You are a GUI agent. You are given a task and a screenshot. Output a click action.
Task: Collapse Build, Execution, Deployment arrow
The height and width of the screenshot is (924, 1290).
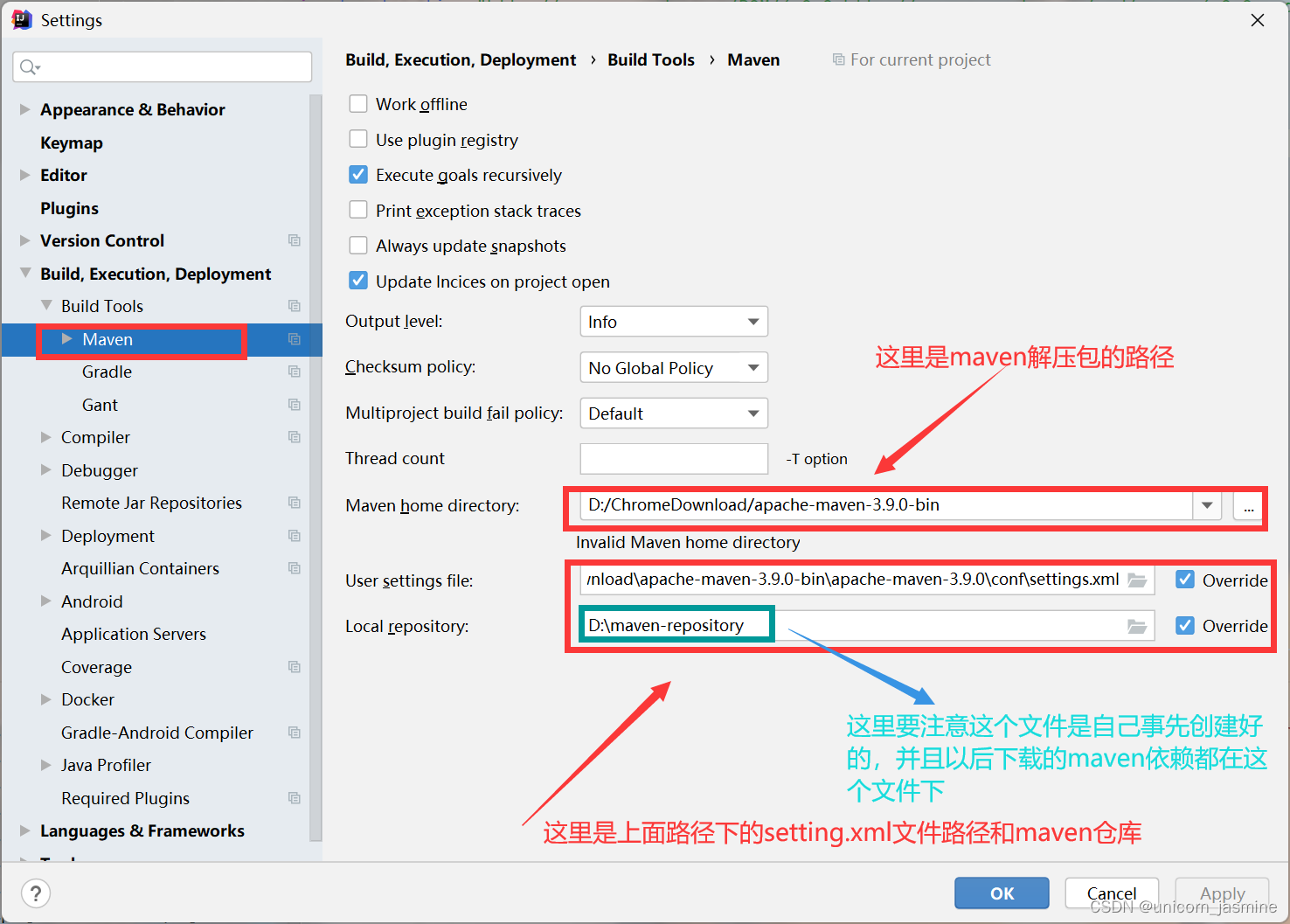[25, 274]
